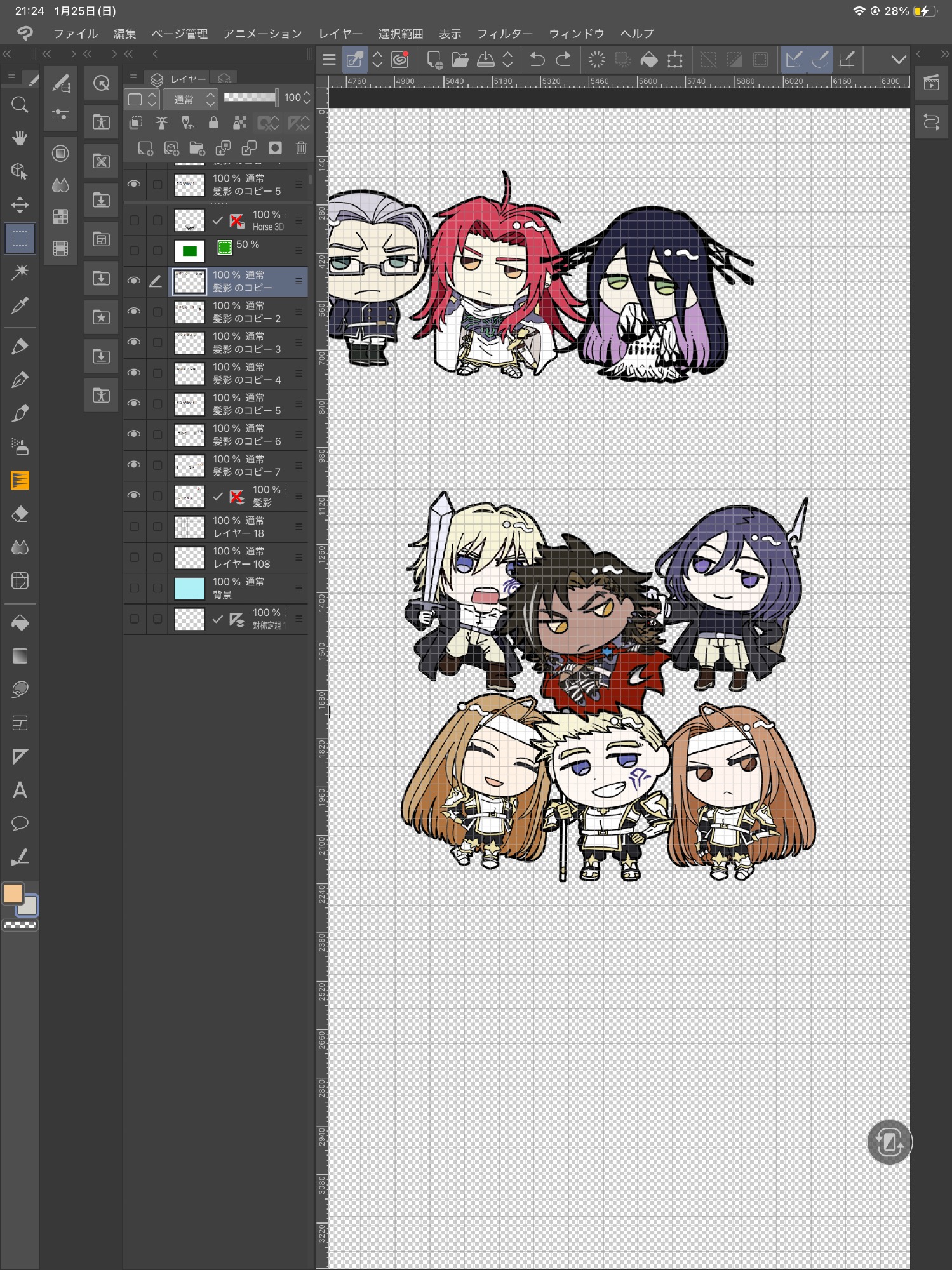952x1270 pixels.
Task: Select the Hand move tool
Action: (20, 138)
